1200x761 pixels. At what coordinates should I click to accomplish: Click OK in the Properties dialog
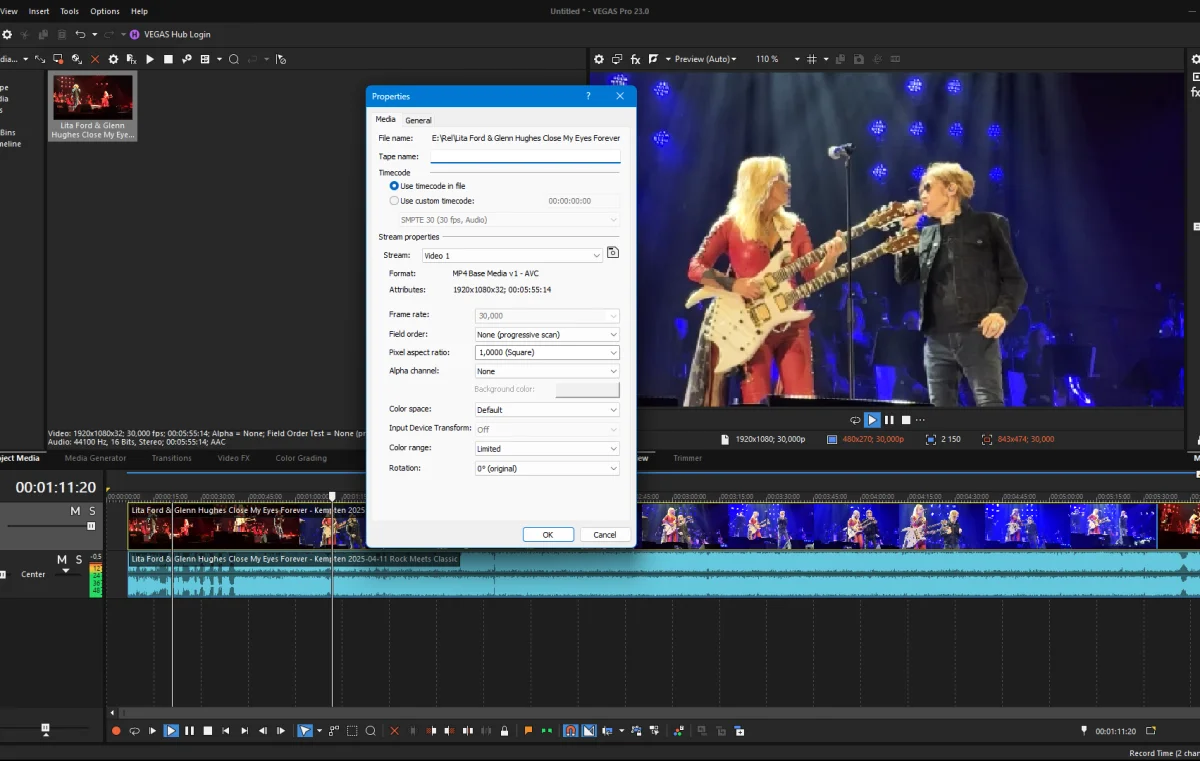point(547,535)
